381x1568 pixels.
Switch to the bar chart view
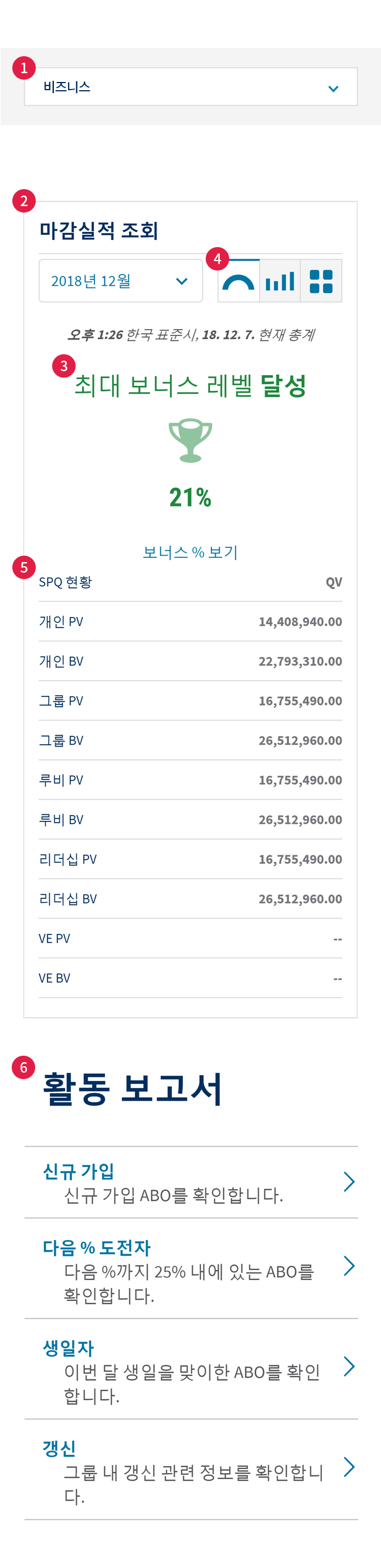click(280, 281)
